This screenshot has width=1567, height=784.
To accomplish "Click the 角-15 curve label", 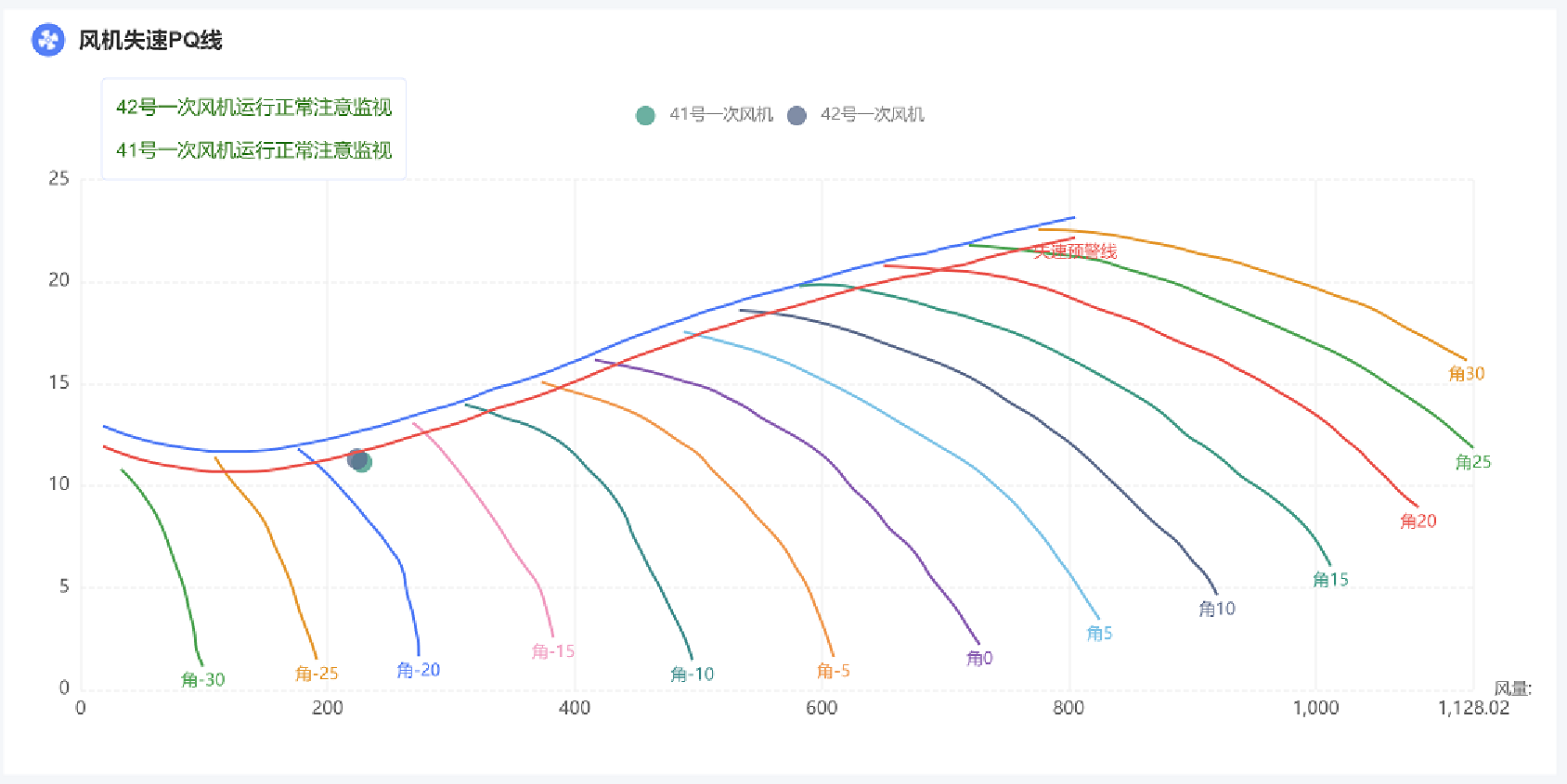I will tap(553, 651).
